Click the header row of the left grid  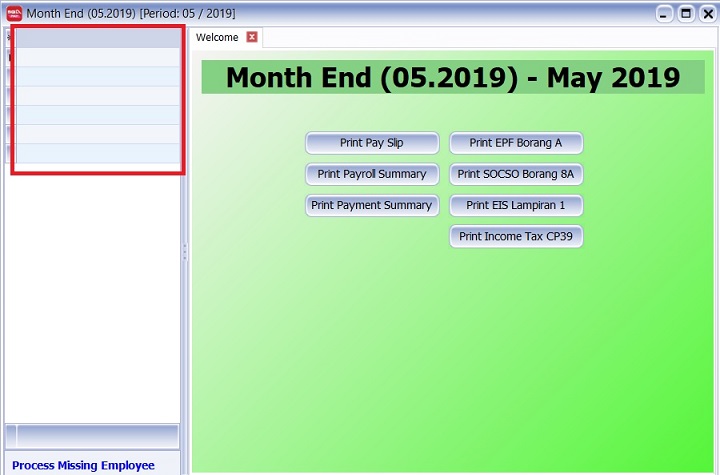pyautogui.click(x=97, y=39)
